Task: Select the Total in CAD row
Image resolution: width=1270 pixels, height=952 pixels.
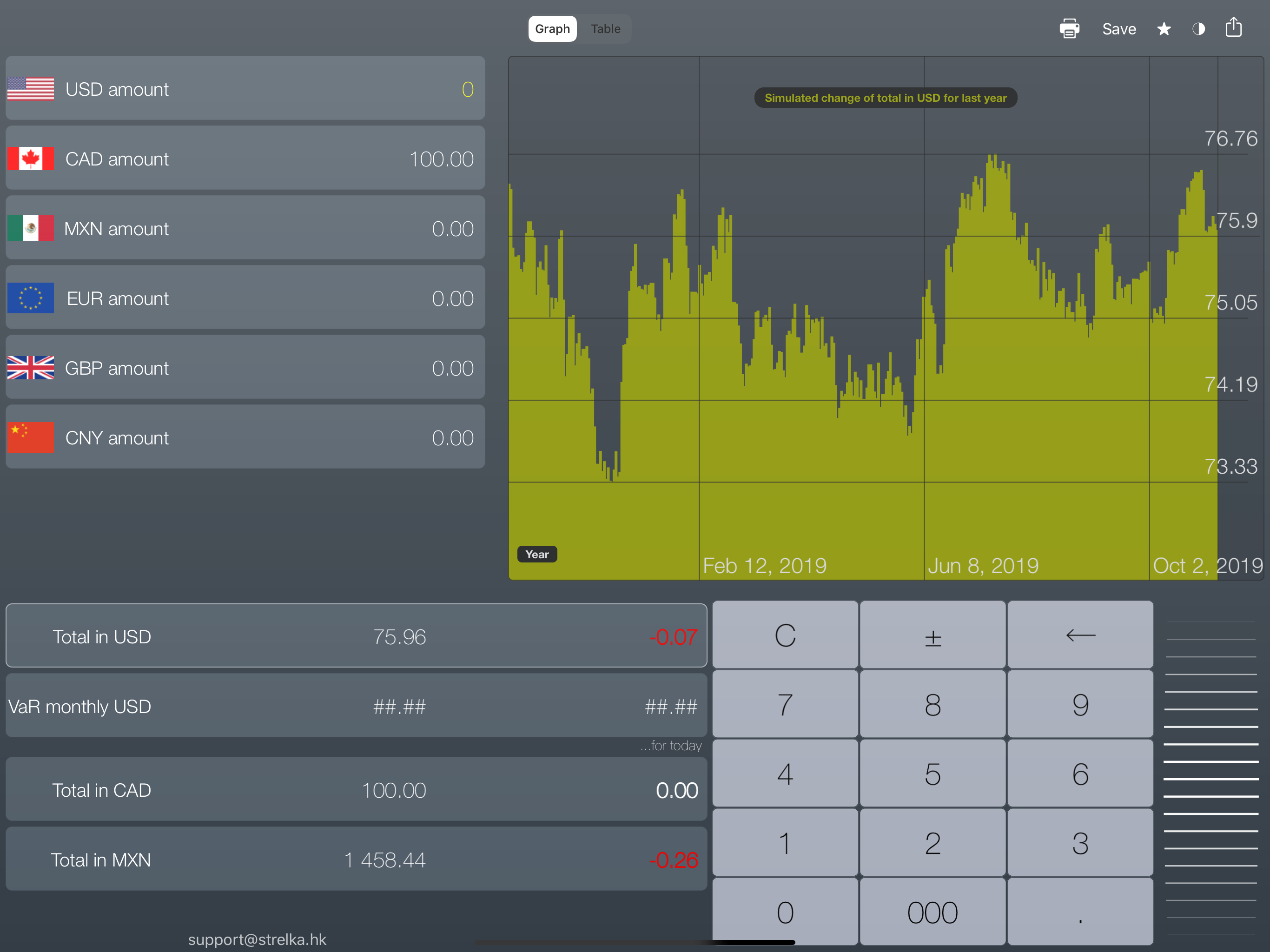Action: coord(356,789)
